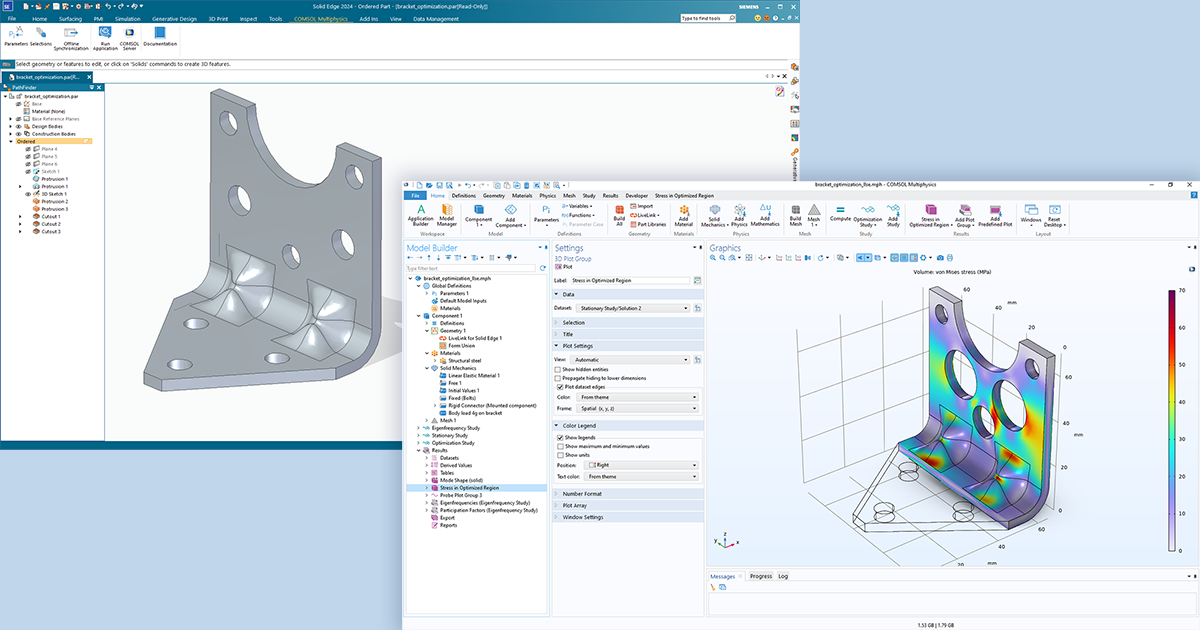This screenshot has width=1200, height=630.
Task: Enable the Show units option
Action: coord(558,455)
